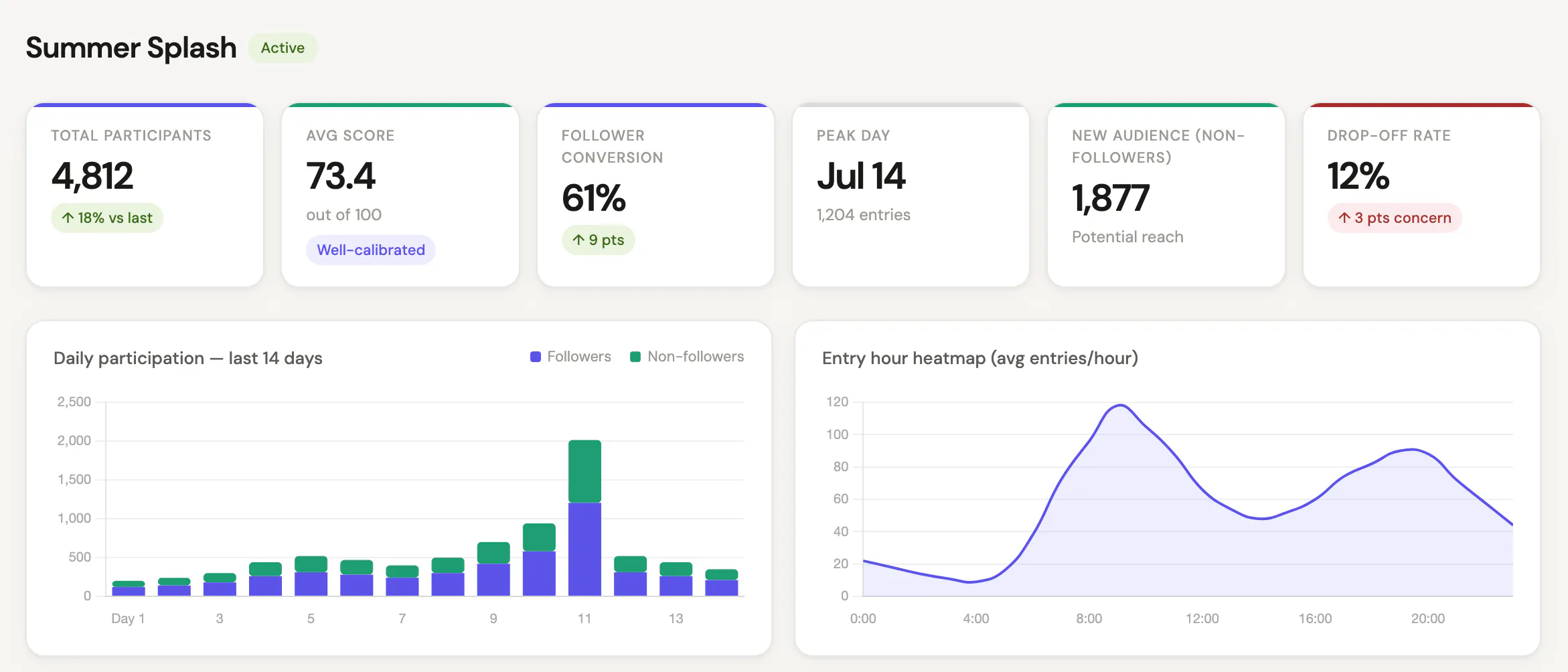Select the 4,812 total participants value

point(92,176)
